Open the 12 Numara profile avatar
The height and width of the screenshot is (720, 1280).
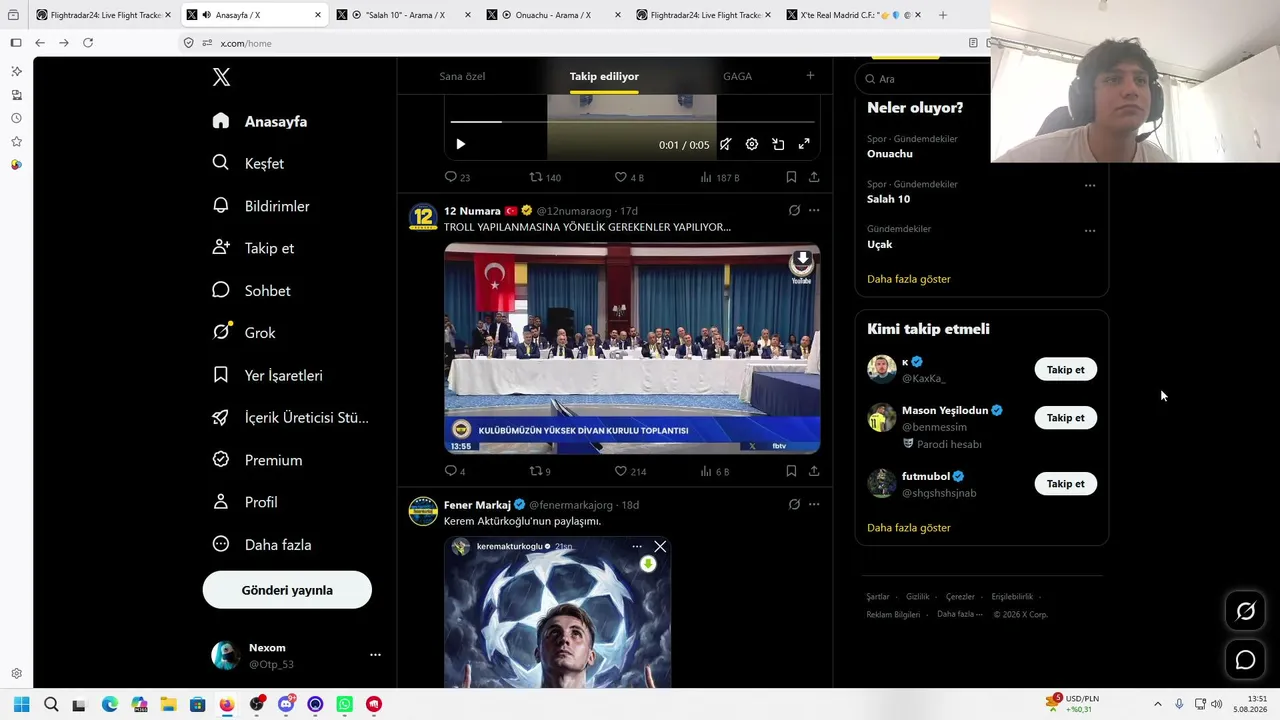pyautogui.click(x=423, y=217)
